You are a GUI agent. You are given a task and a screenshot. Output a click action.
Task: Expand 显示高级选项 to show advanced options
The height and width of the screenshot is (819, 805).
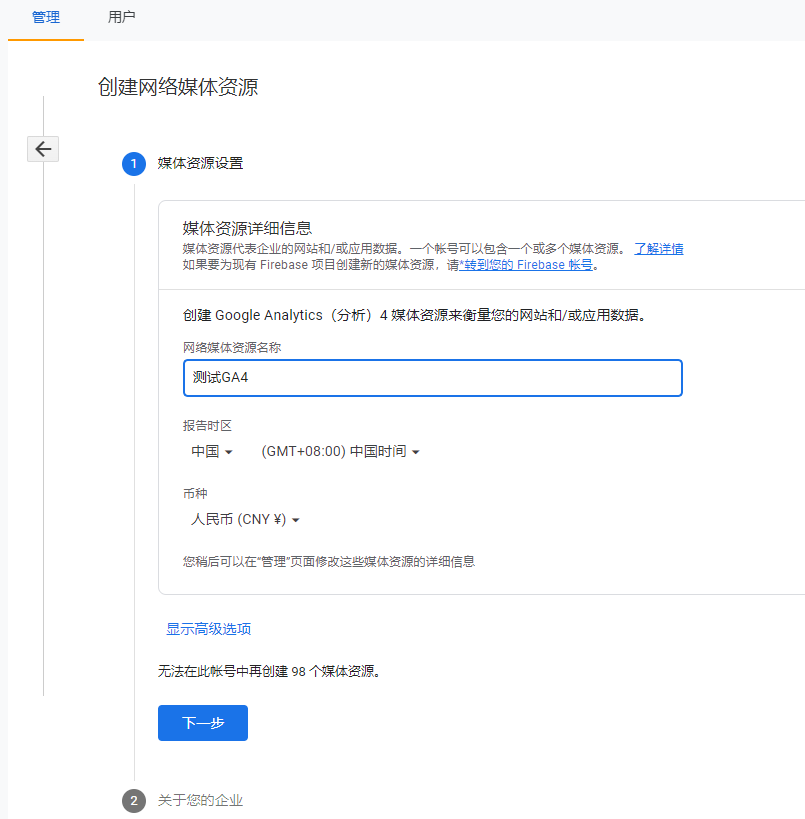pyautogui.click(x=207, y=629)
